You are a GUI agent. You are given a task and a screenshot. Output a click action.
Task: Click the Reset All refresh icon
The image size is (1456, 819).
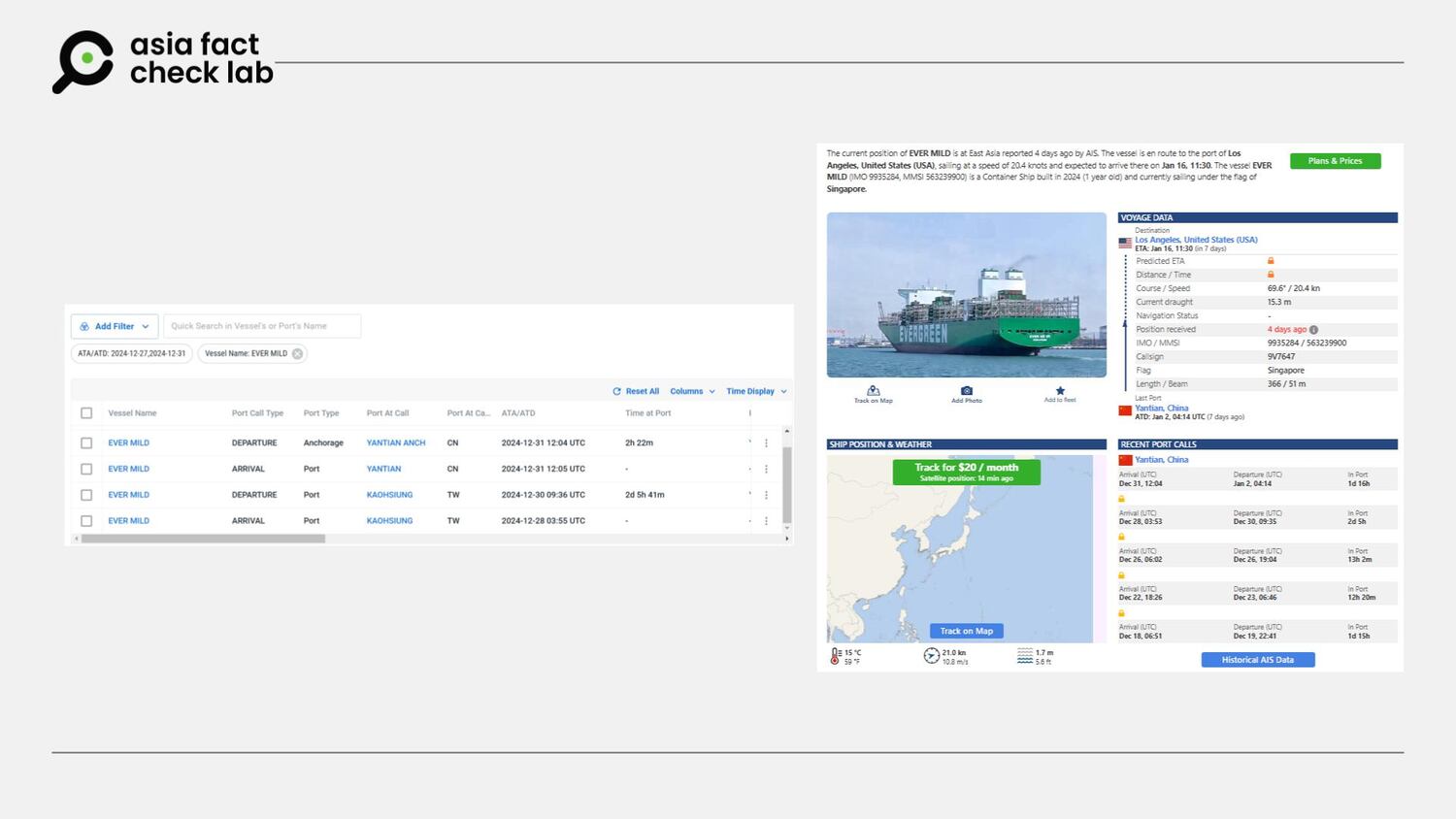[x=616, y=391]
